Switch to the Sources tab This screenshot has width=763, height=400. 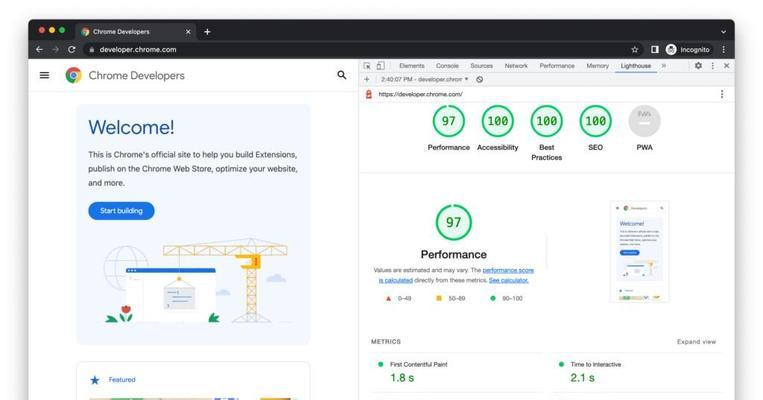481,66
